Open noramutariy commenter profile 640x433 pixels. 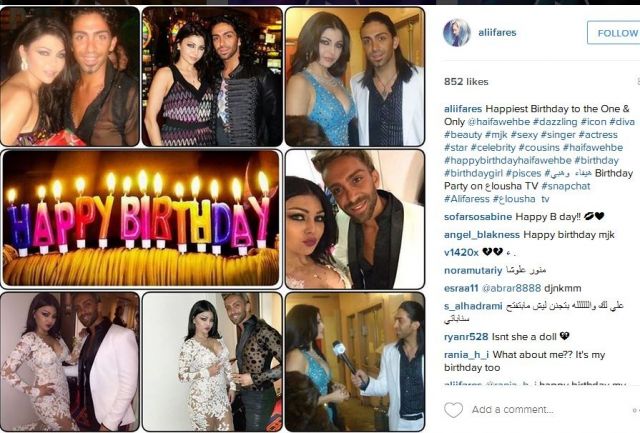[x=473, y=270]
